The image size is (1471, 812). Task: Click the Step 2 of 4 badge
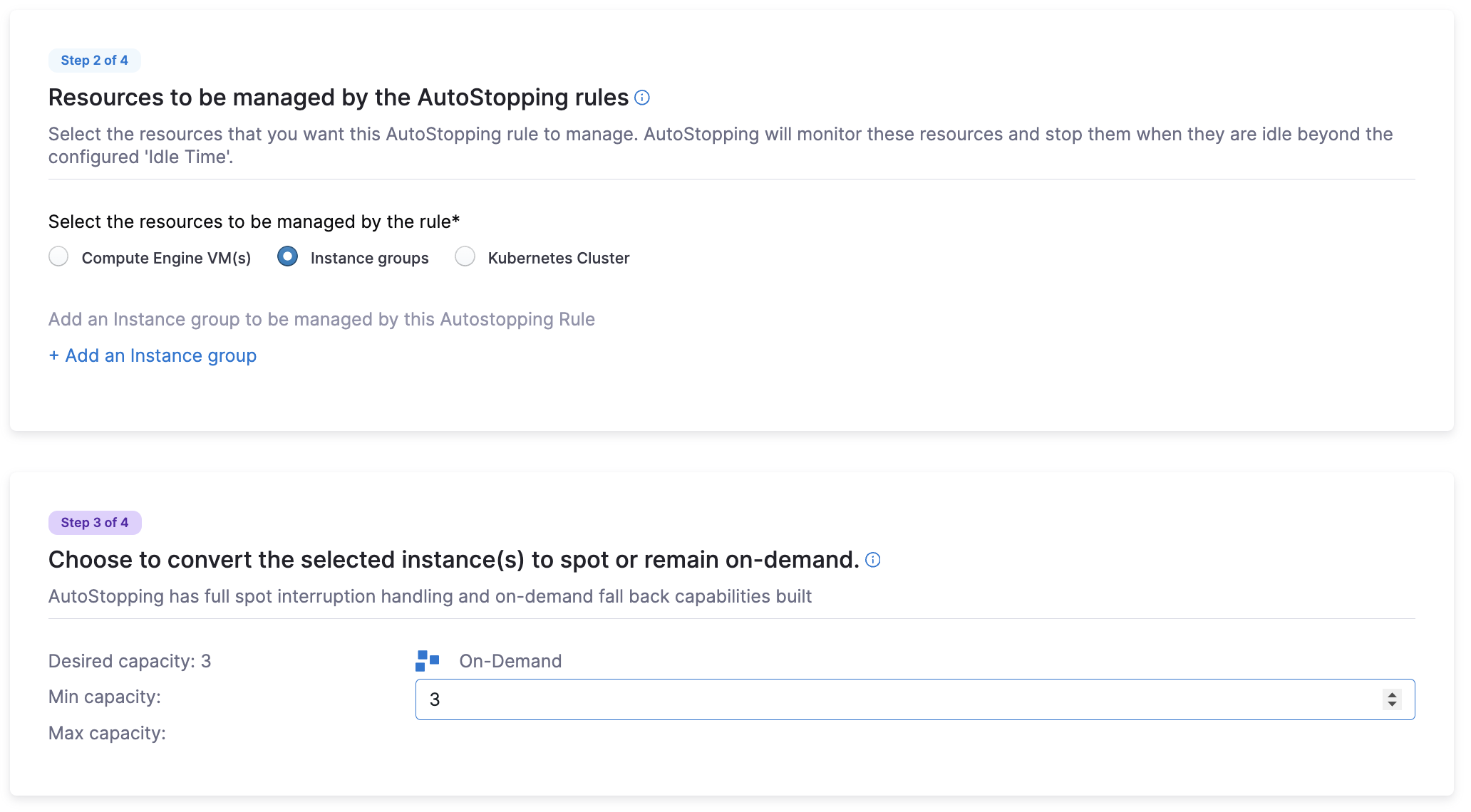click(94, 61)
